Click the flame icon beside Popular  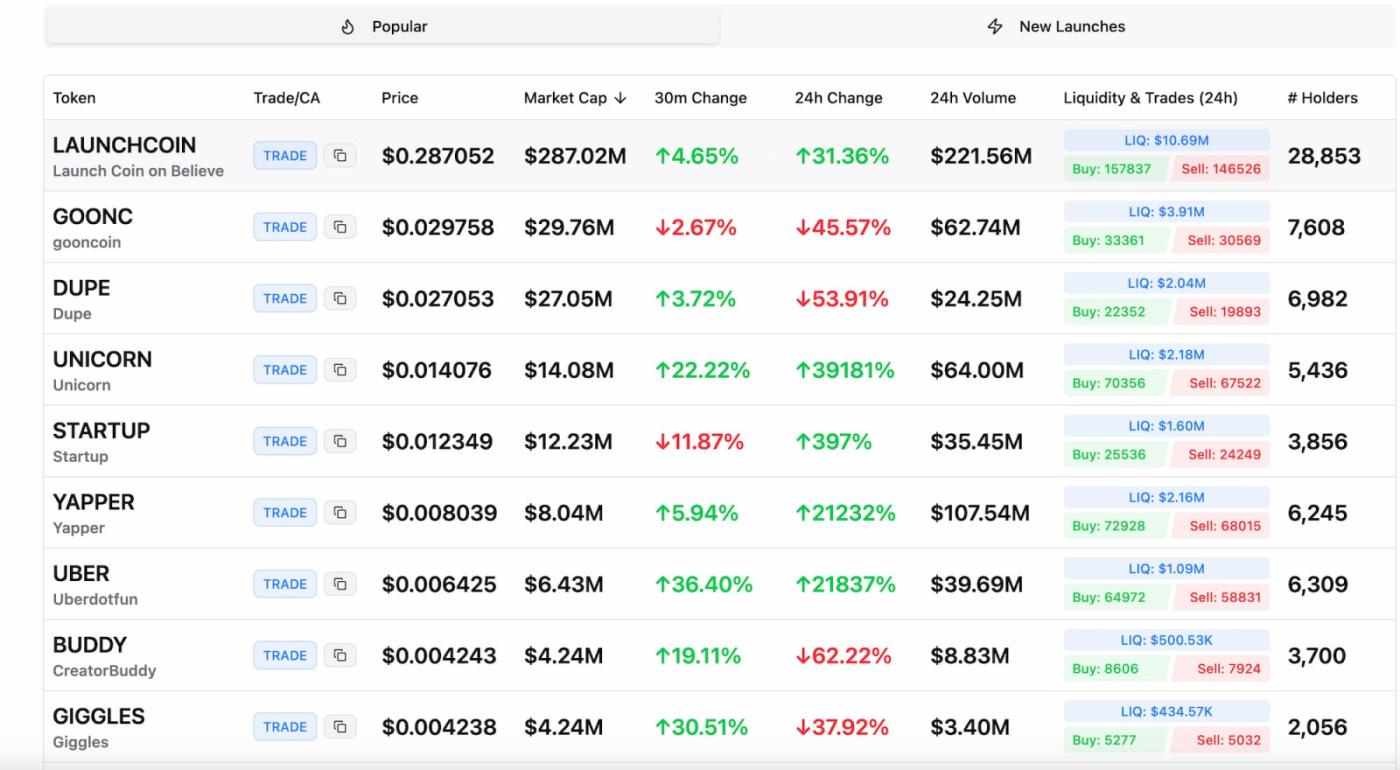346,26
